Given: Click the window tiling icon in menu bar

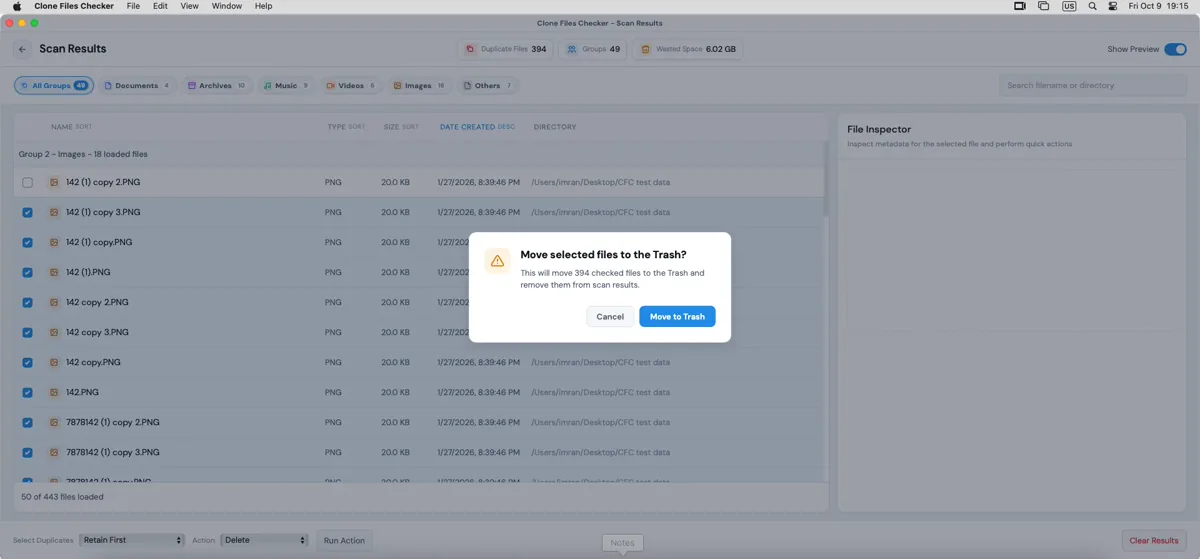Looking at the screenshot, I should [x=1043, y=6].
